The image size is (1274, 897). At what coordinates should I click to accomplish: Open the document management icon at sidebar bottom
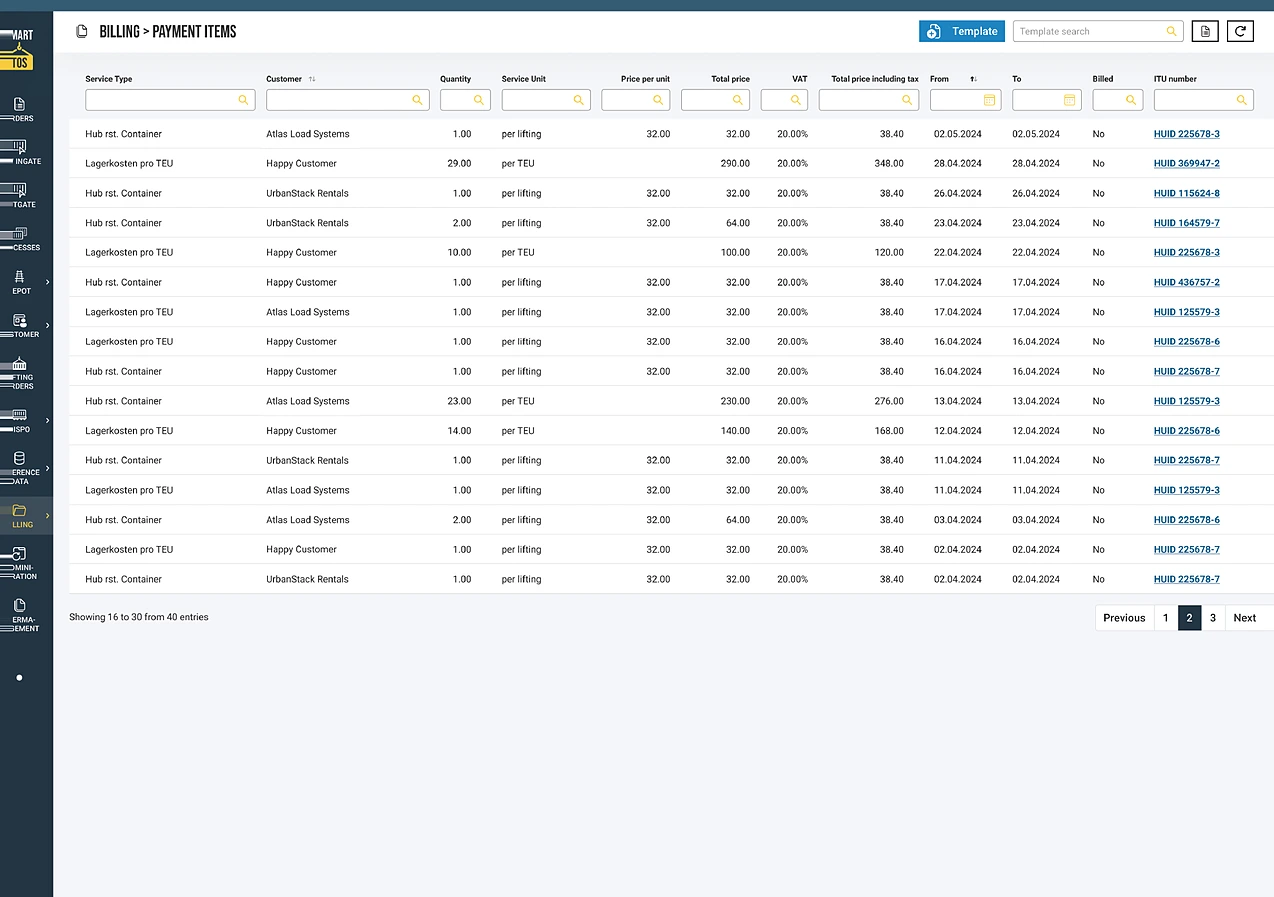tap(20, 605)
